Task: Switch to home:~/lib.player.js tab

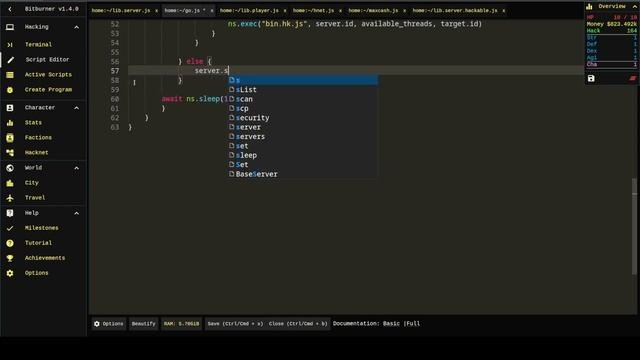Action: (x=249, y=11)
